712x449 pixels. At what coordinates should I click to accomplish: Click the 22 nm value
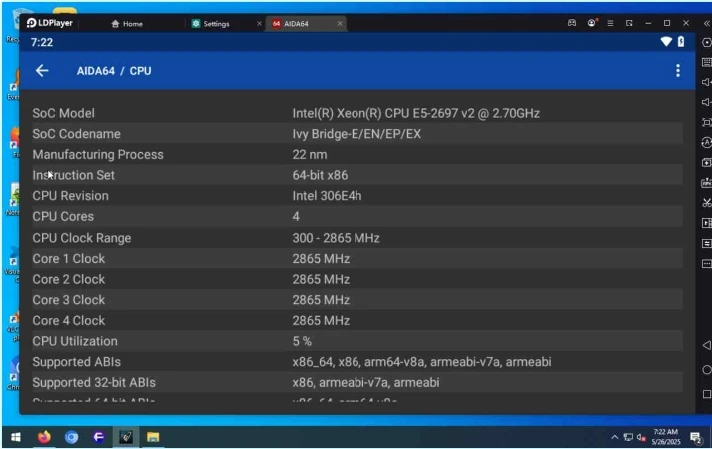[x=310, y=154]
